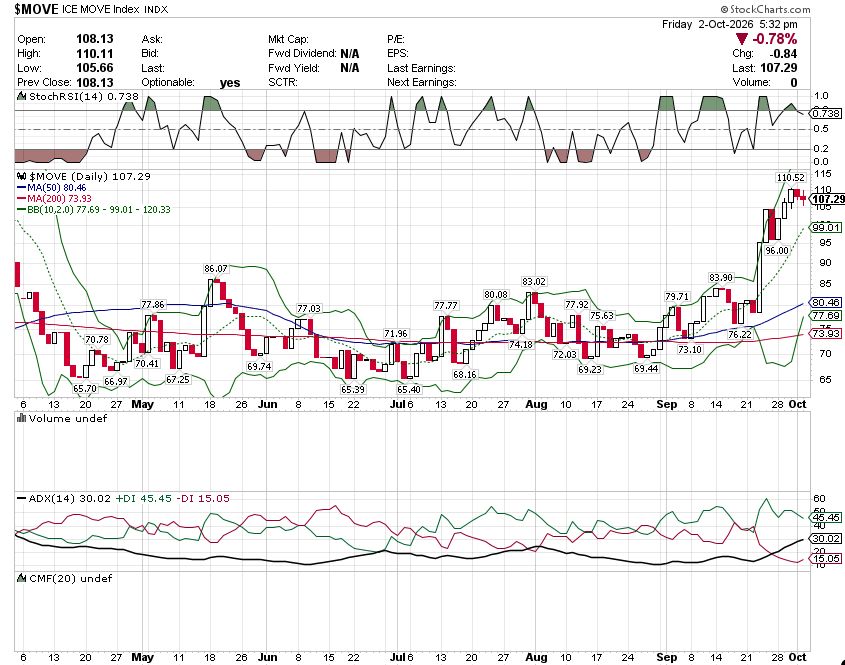Image resolution: width=845 pixels, height=665 pixels.
Task: Click the 99.01 Bollinger middle band axis tag
Action: (x=826, y=227)
